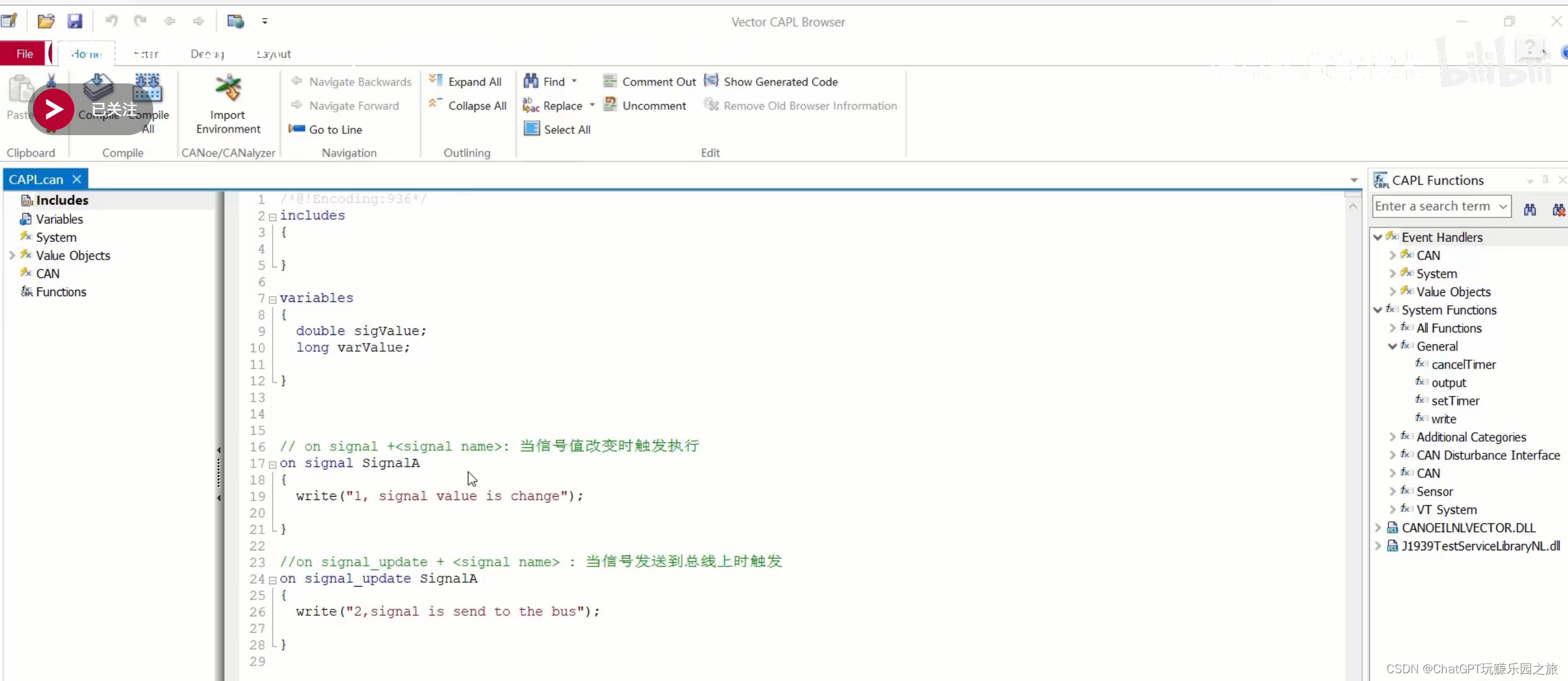Collapse the Event Handlers node

click(1378, 237)
